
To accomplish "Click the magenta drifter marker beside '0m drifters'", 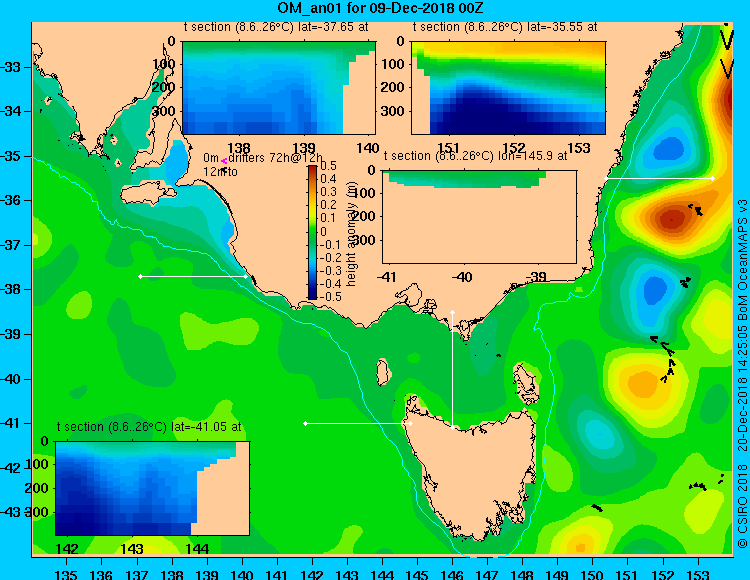I will (x=224, y=162).
